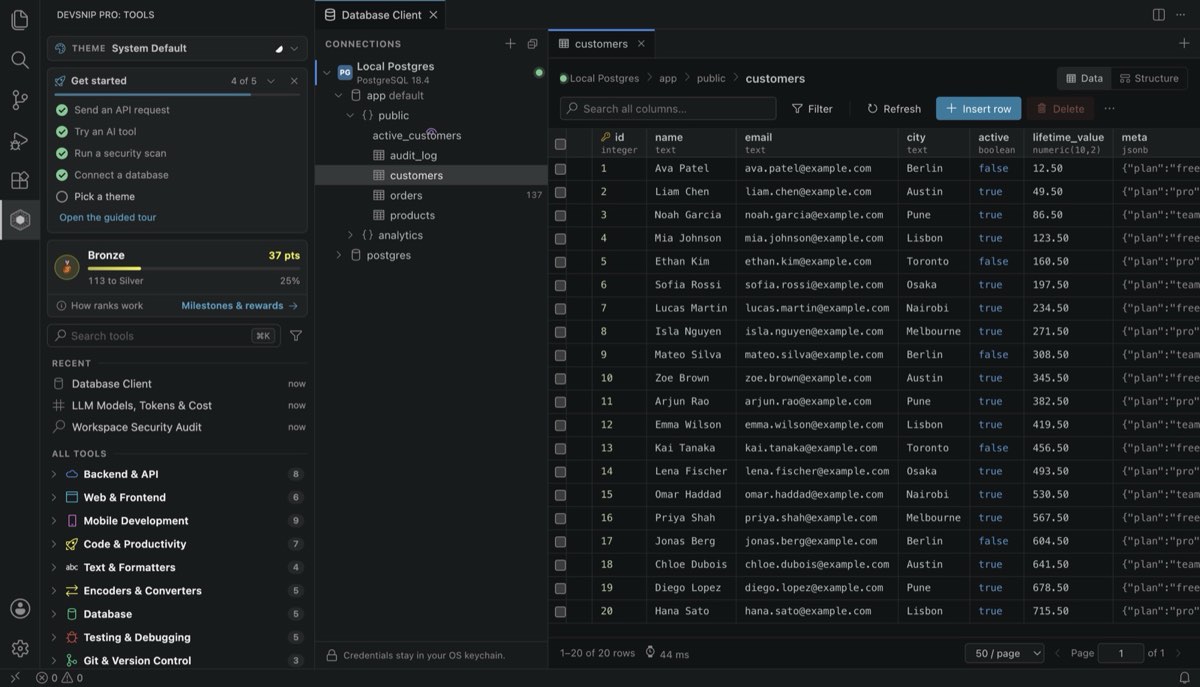Click the notifications bell in status bar
The height and width of the screenshot is (687, 1200).
tap(1184, 678)
